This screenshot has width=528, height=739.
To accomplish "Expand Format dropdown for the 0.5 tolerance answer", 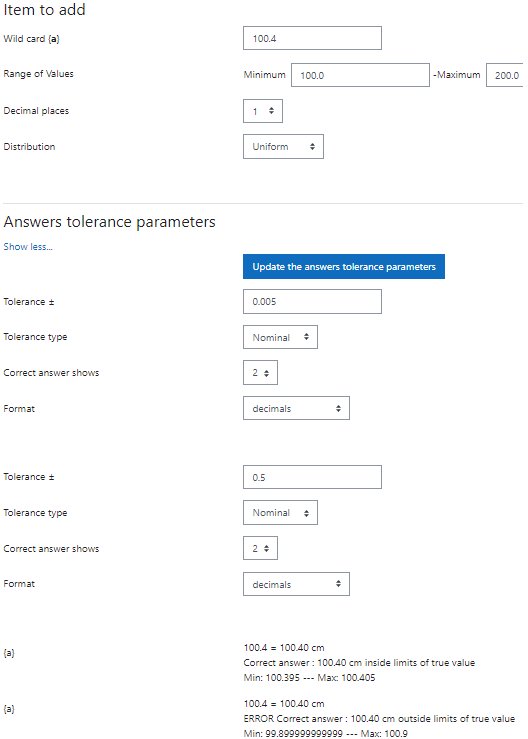I will click(x=296, y=584).
